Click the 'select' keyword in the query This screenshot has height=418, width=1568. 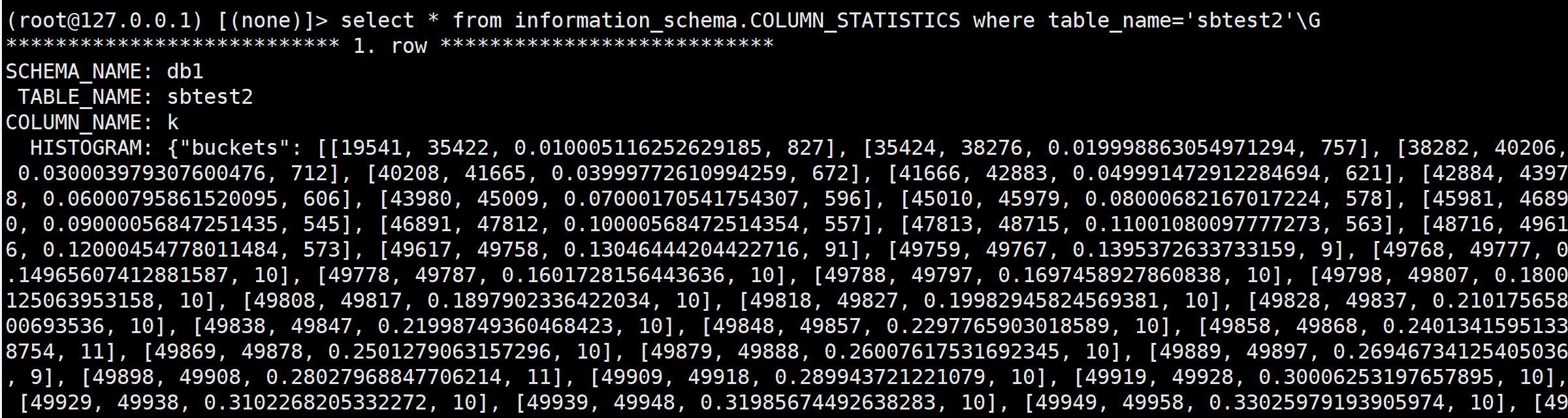377,21
